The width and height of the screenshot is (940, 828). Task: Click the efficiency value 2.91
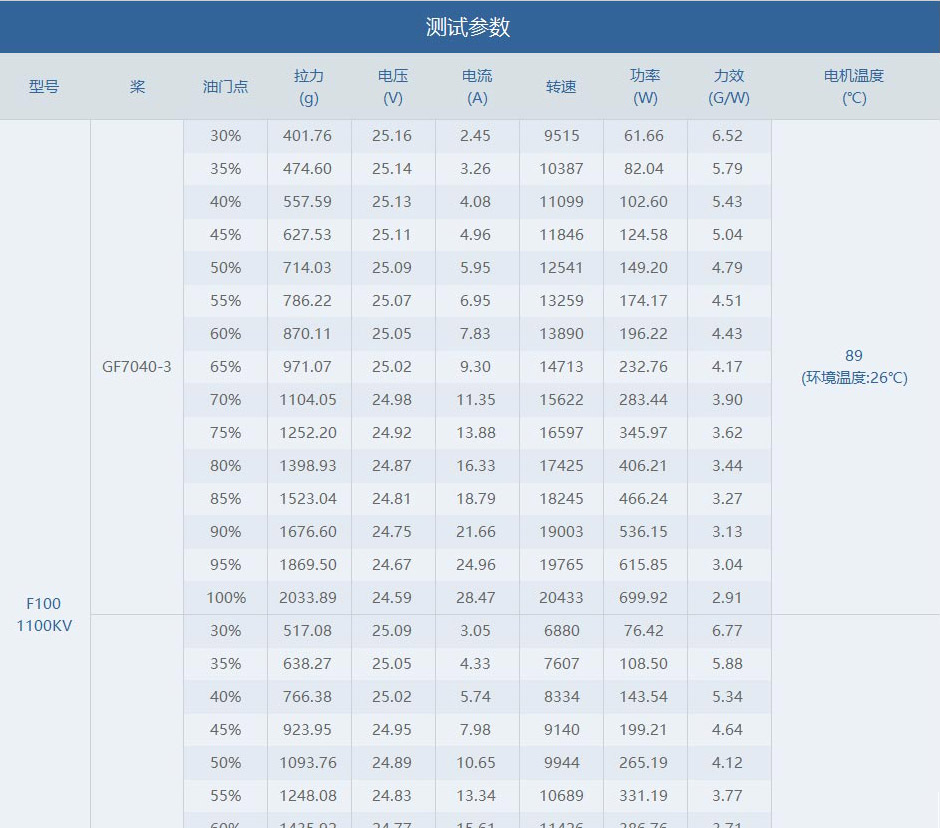click(727, 597)
